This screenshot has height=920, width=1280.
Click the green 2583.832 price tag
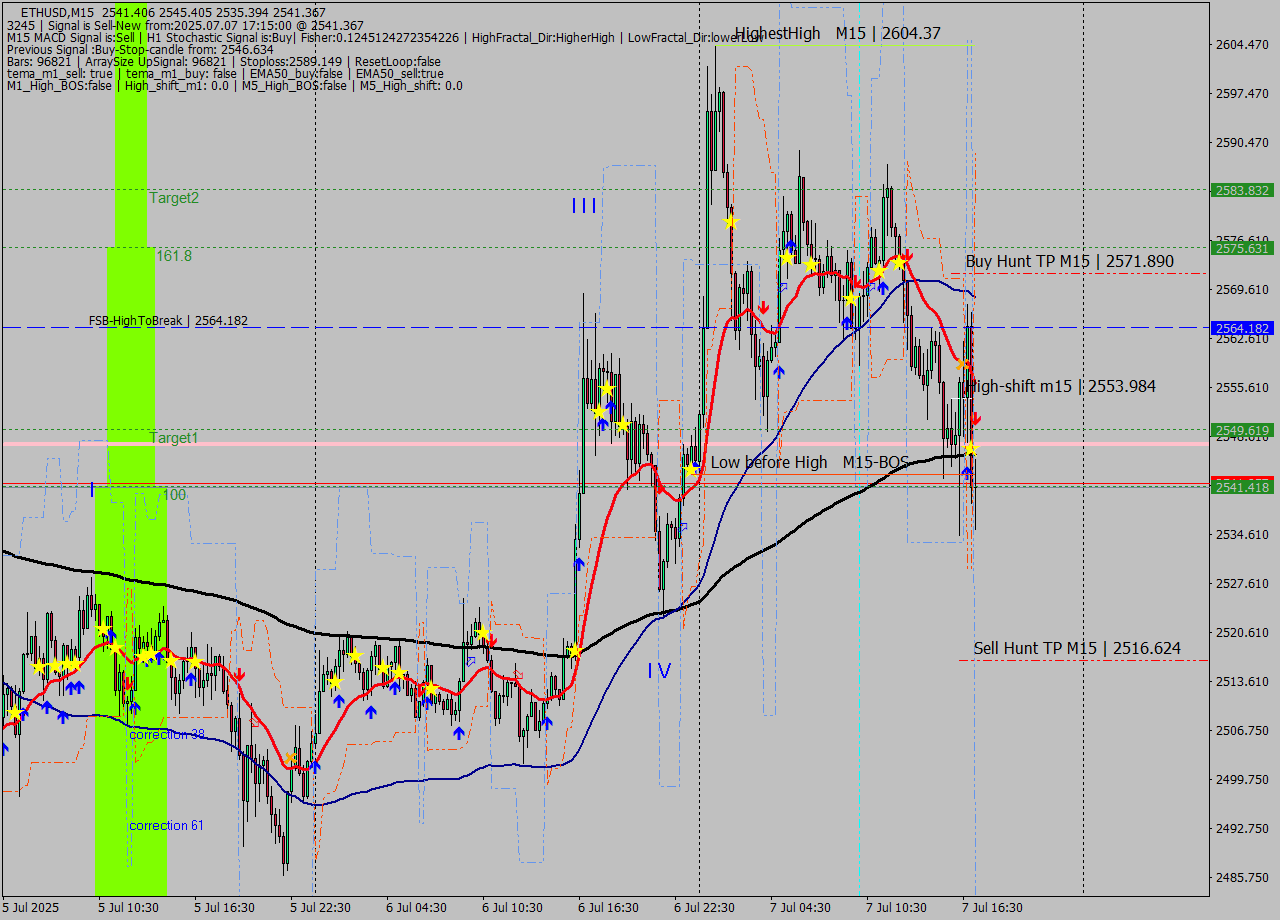tap(1241, 190)
